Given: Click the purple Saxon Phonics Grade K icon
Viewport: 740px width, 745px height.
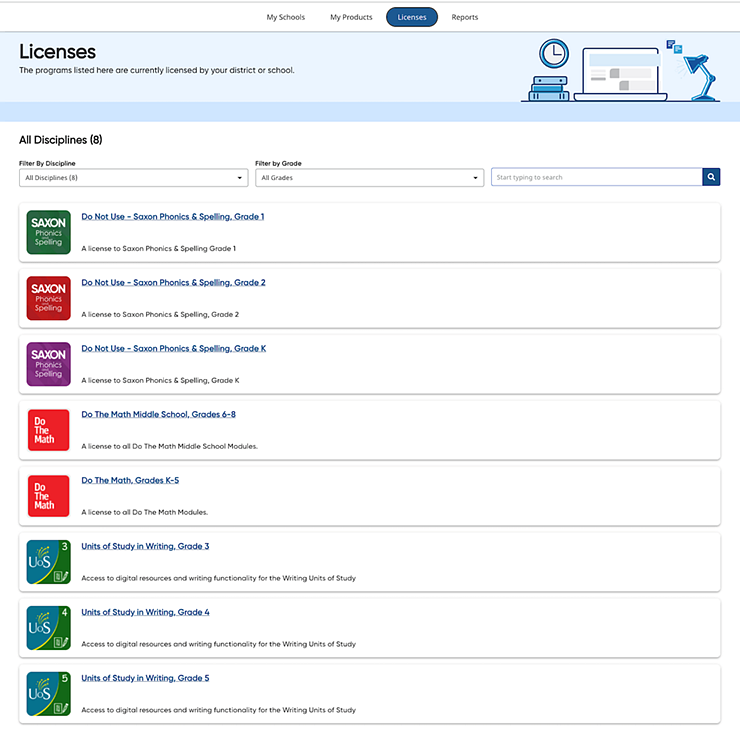Looking at the screenshot, I should click(x=48, y=364).
